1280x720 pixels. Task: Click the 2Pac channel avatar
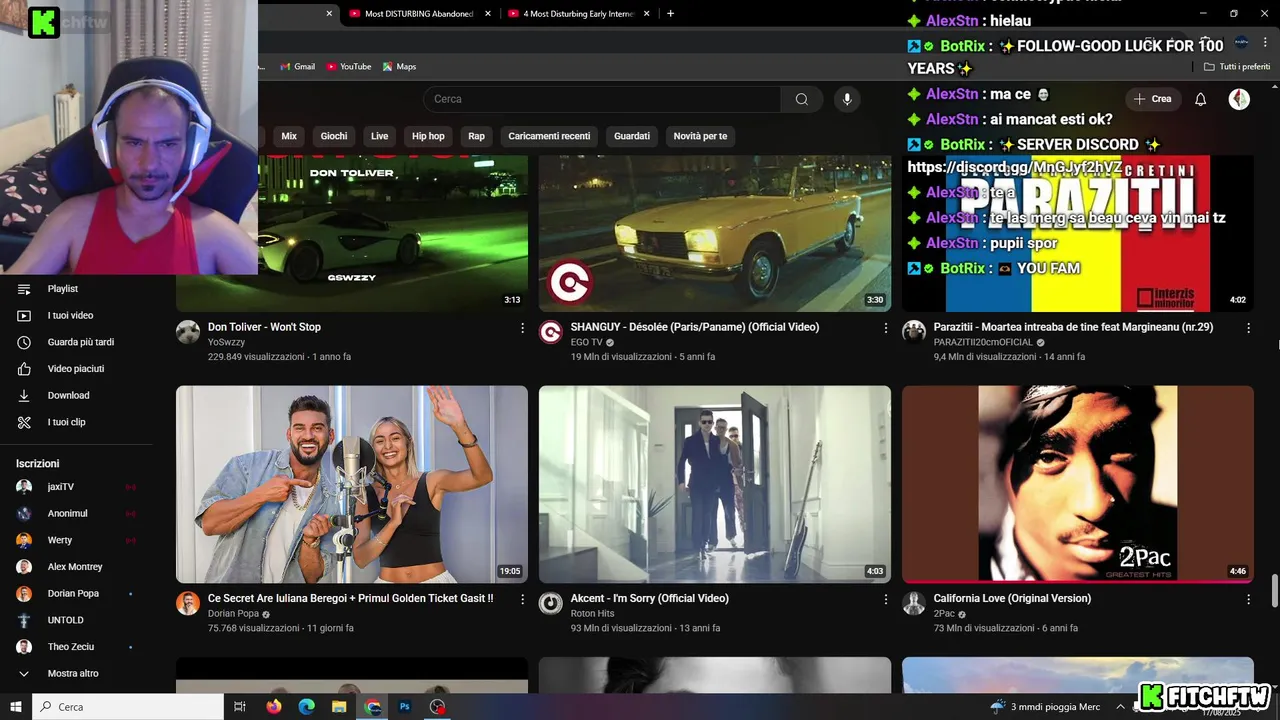point(914,603)
